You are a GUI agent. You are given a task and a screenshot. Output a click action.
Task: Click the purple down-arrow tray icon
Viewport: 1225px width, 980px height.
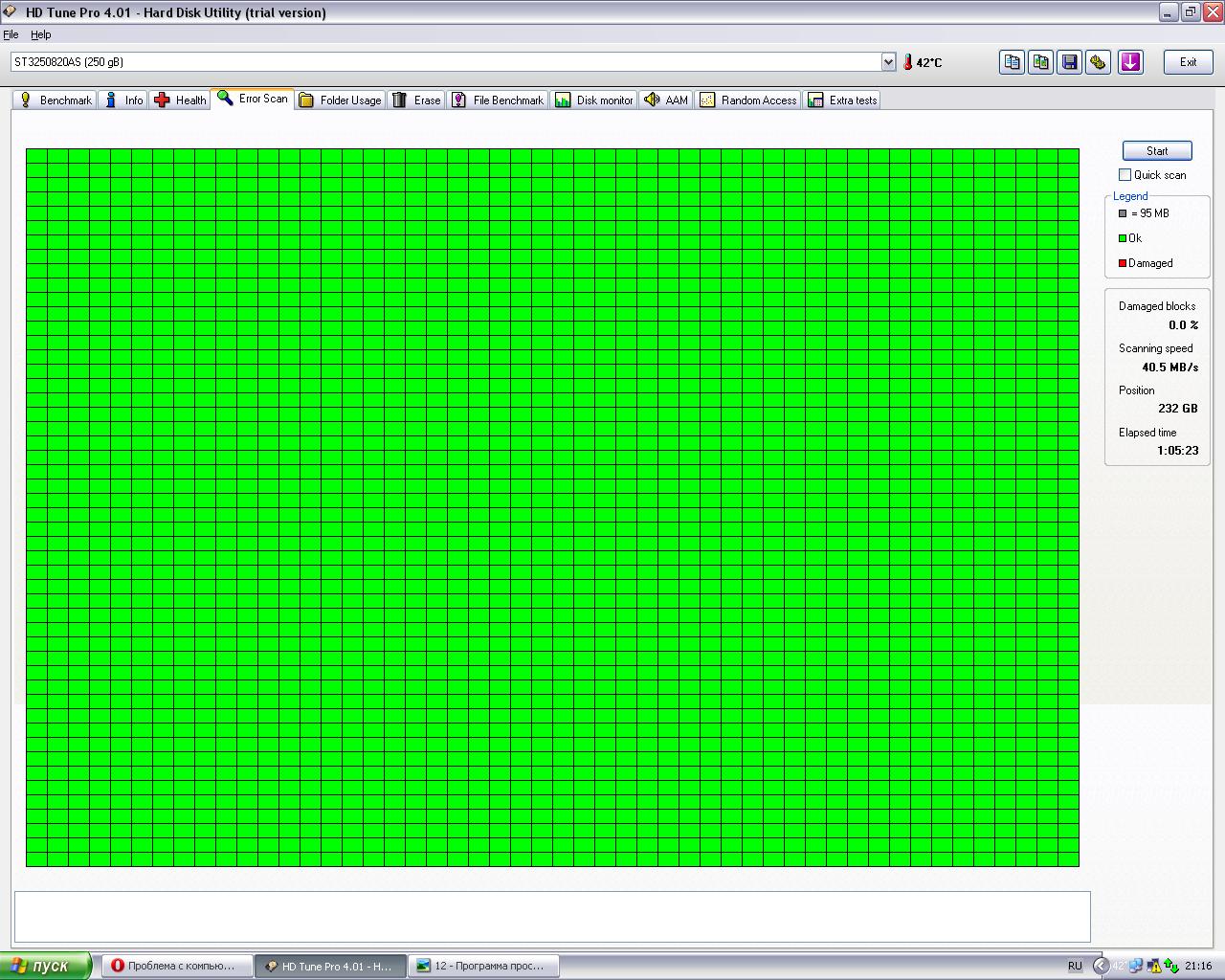point(1131,62)
